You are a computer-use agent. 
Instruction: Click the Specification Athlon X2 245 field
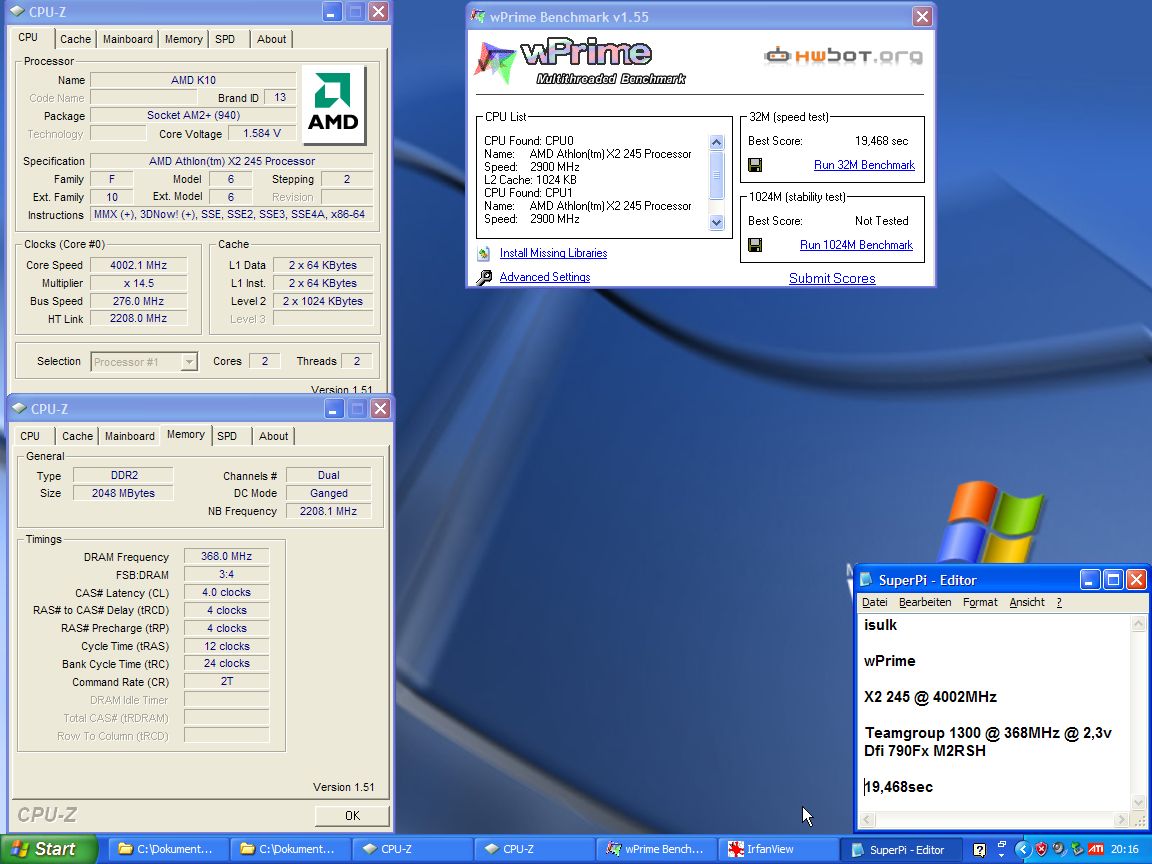(231, 161)
